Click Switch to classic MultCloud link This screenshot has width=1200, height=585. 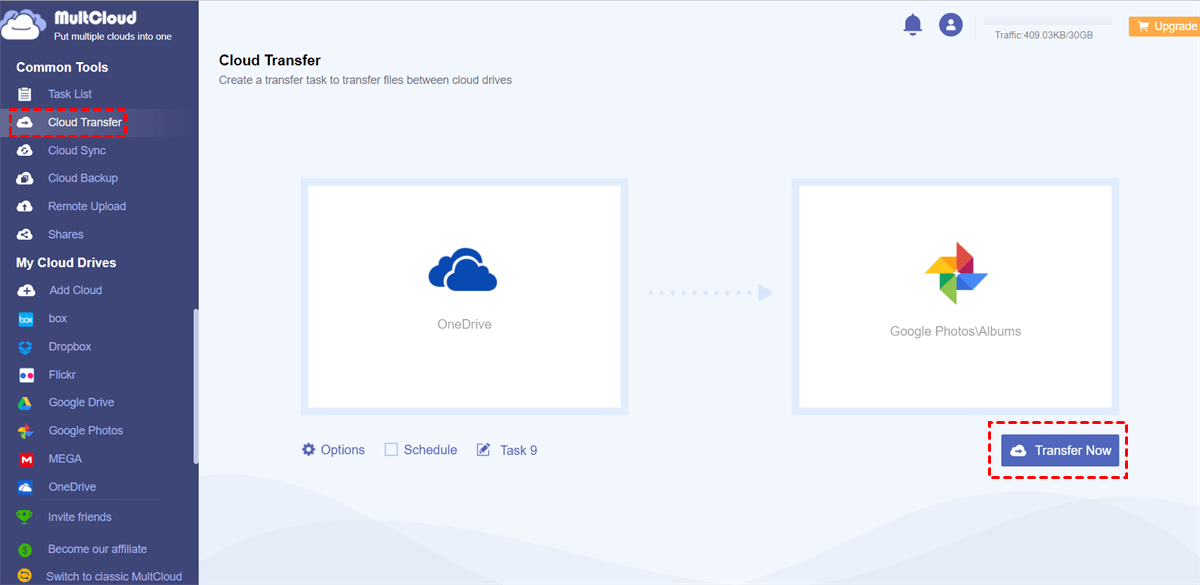tap(114, 576)
